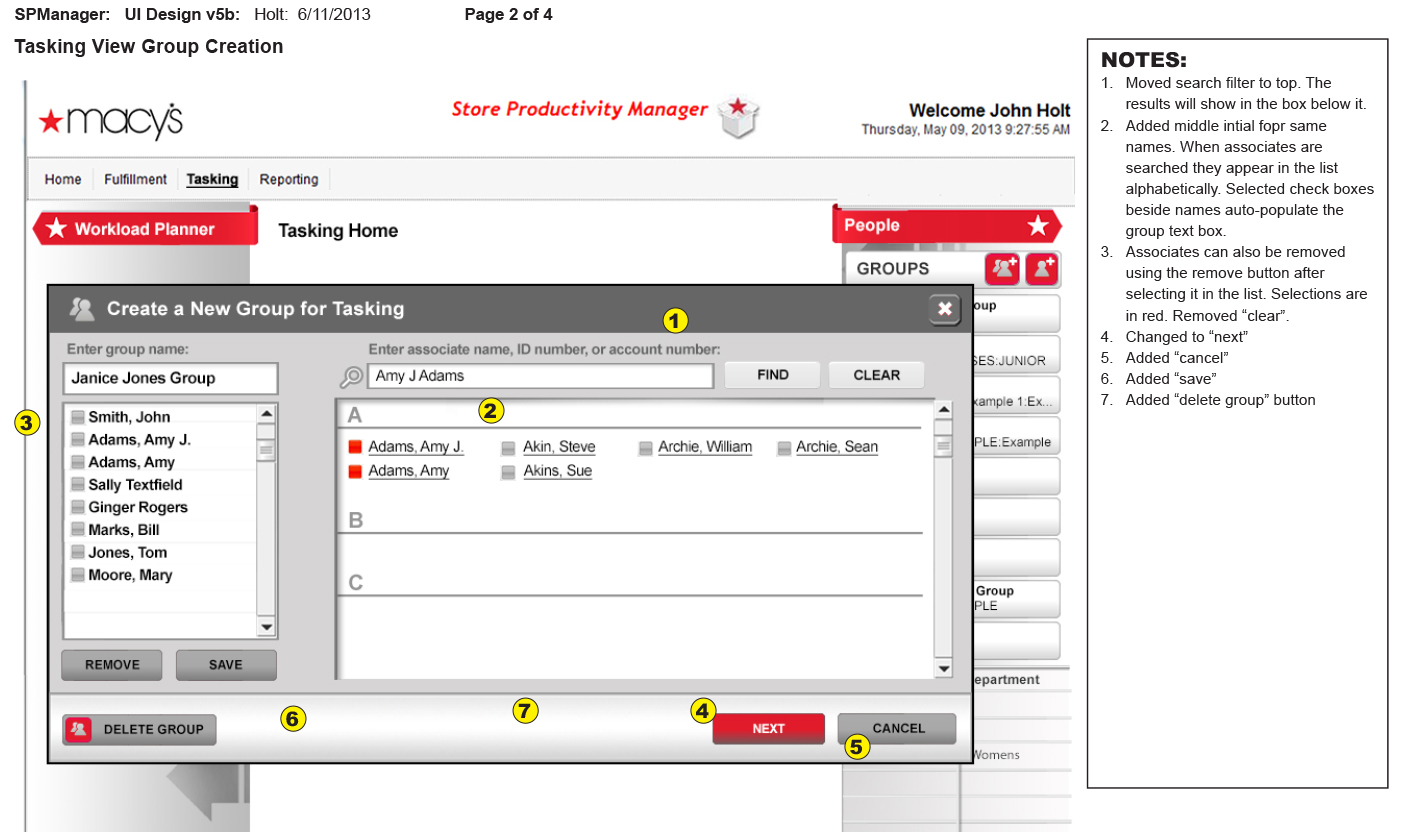Select checkbox beside Smith, John in group list
The image size is (1411, 832).
tap(77, 418)
